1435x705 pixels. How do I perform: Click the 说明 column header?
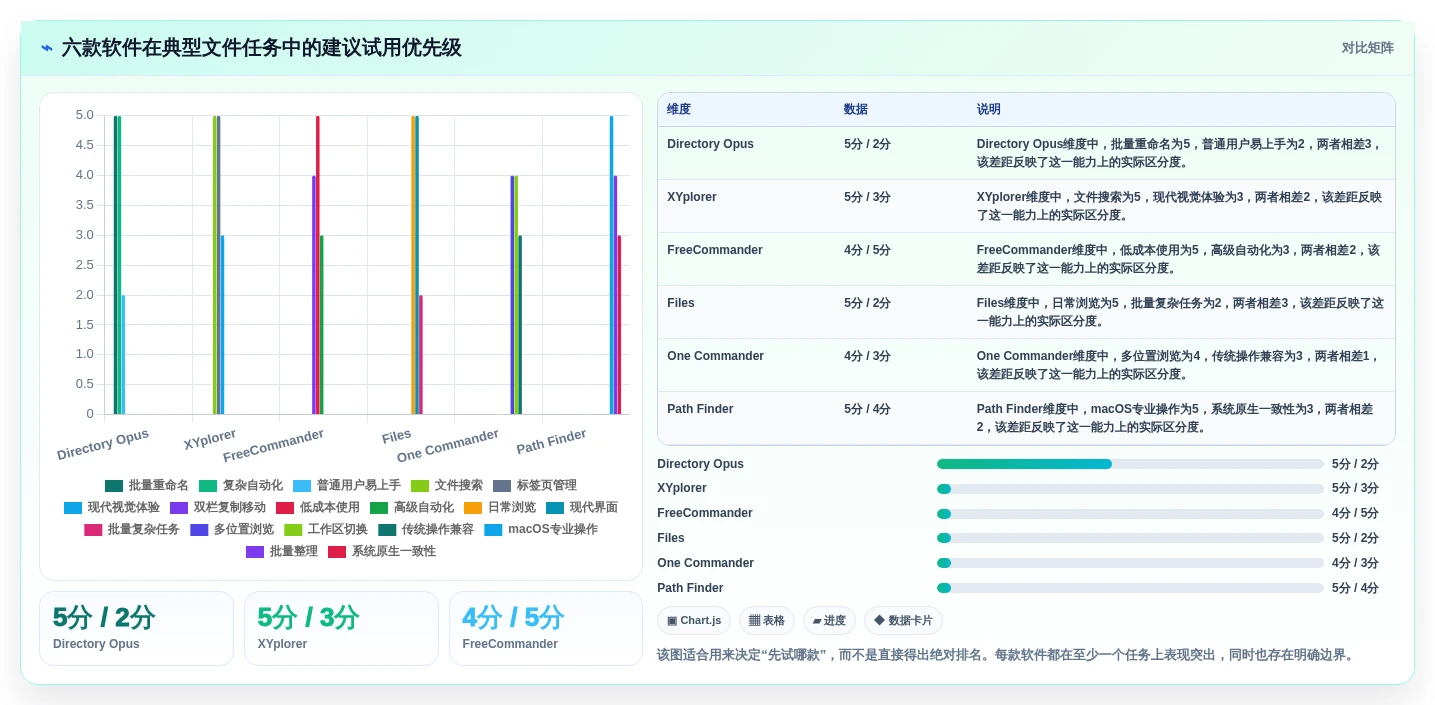pos(988,109)
